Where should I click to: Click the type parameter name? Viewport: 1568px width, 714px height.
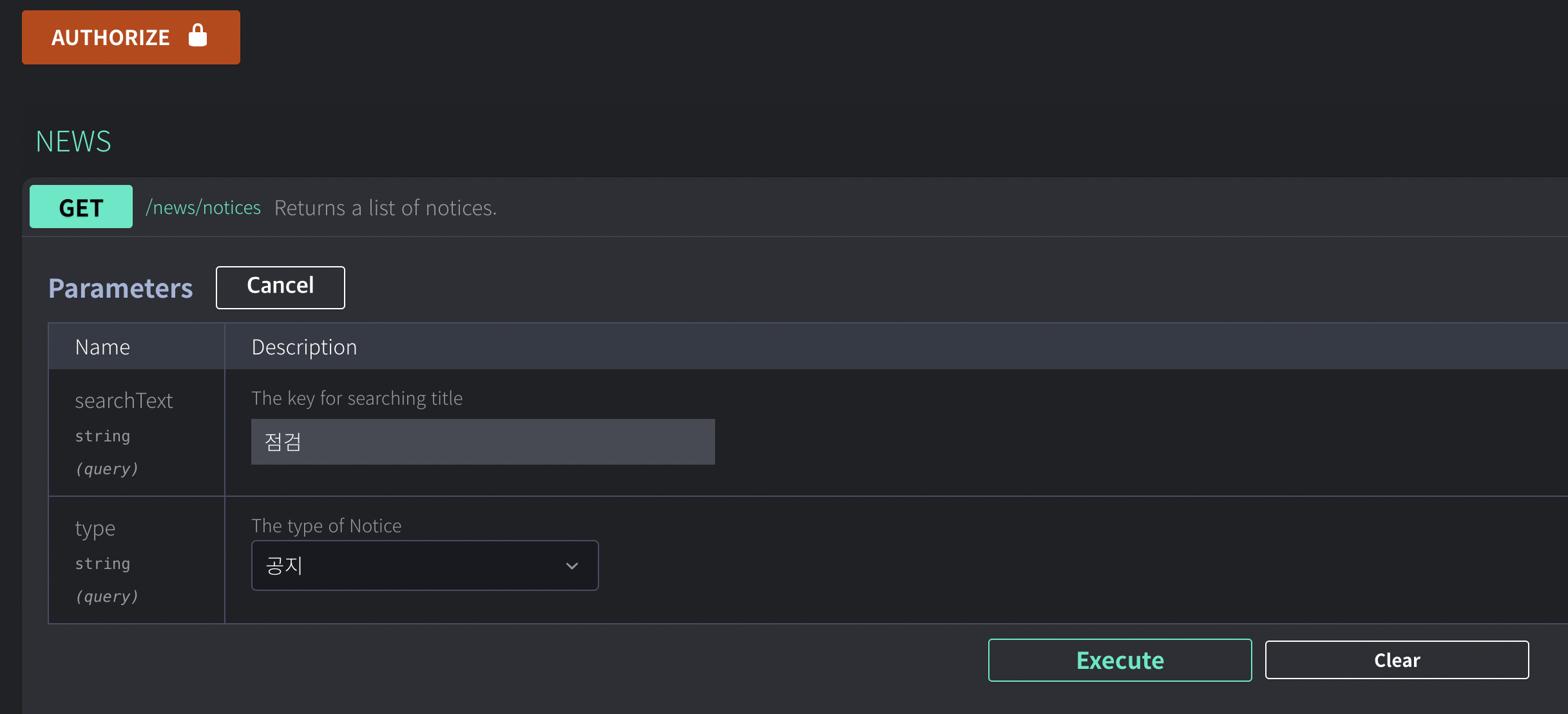(95, 528)
